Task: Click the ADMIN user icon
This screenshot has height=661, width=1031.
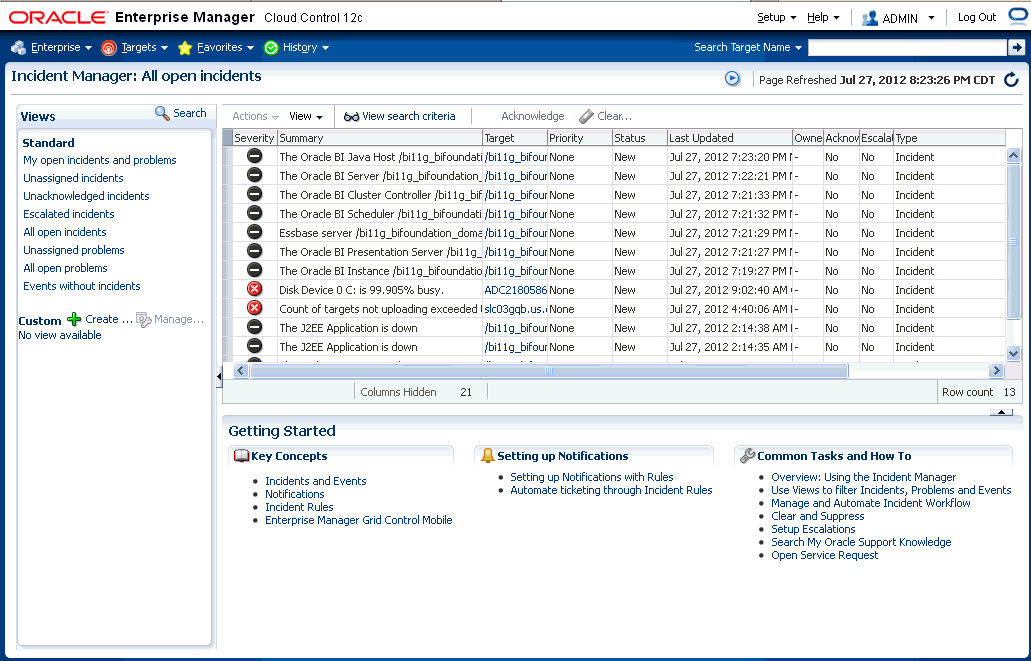Action: coord(869,18)
